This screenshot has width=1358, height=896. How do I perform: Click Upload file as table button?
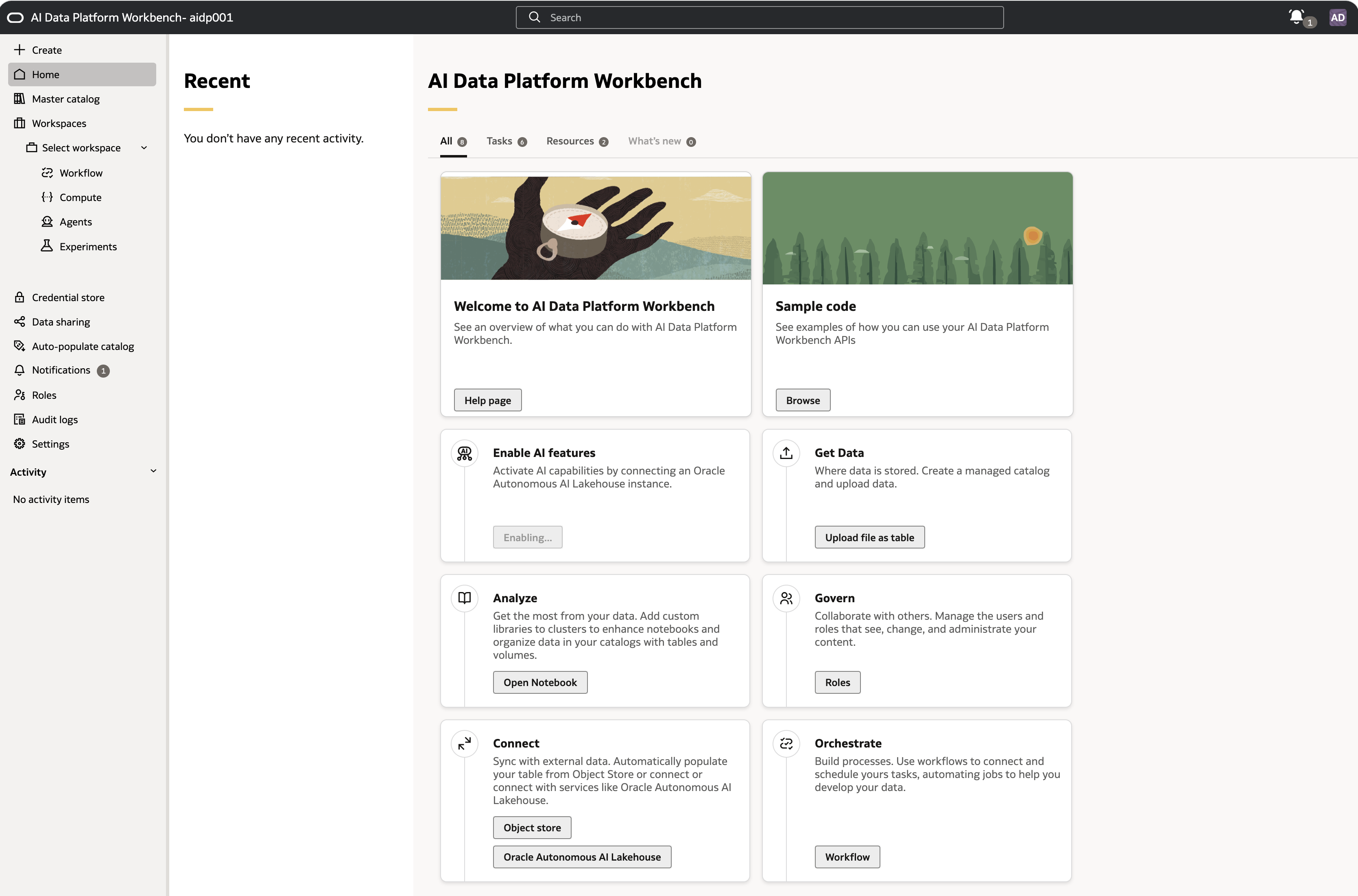[x=869, y=537]
